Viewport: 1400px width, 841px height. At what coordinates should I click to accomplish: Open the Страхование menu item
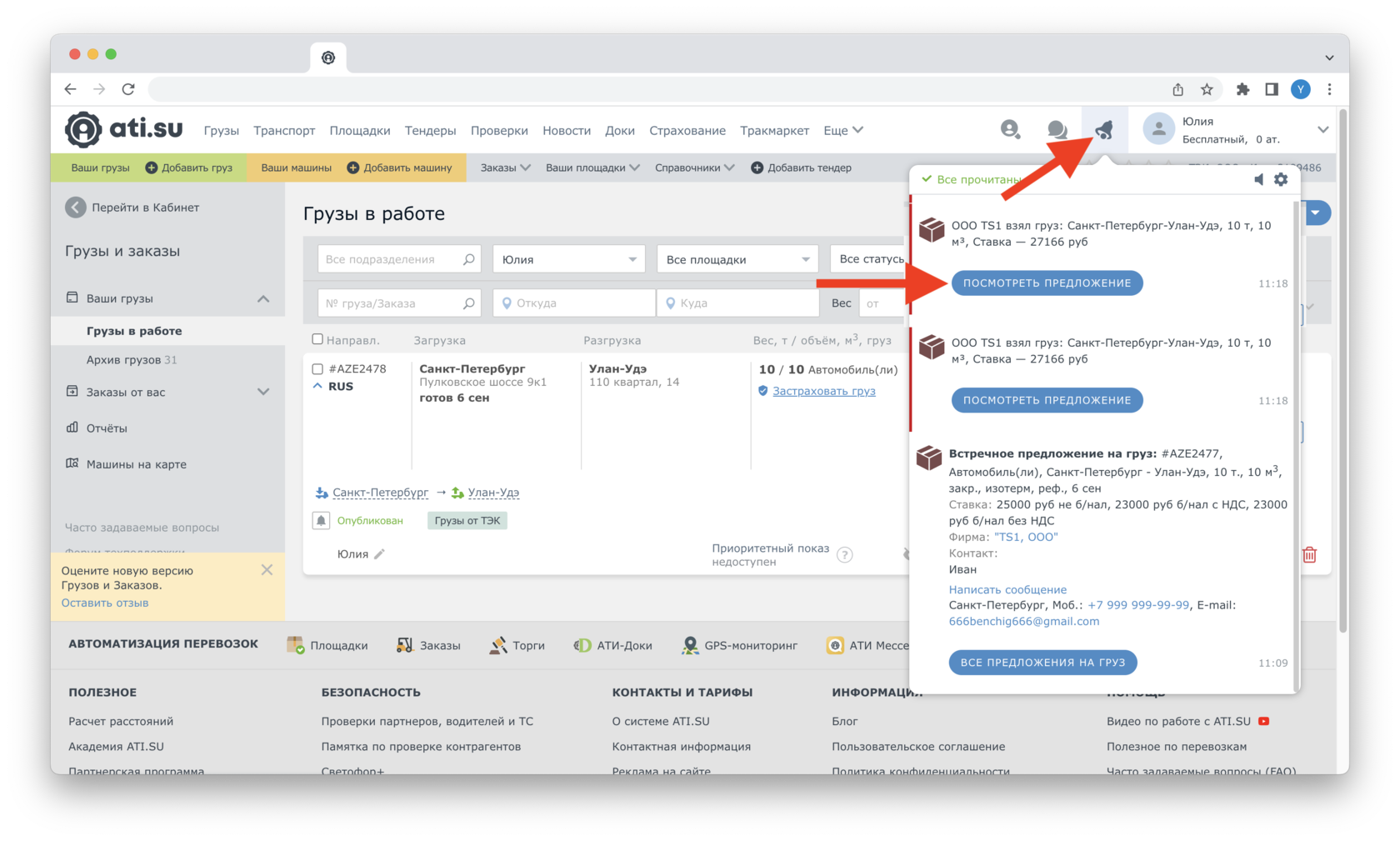pos(687,130)
